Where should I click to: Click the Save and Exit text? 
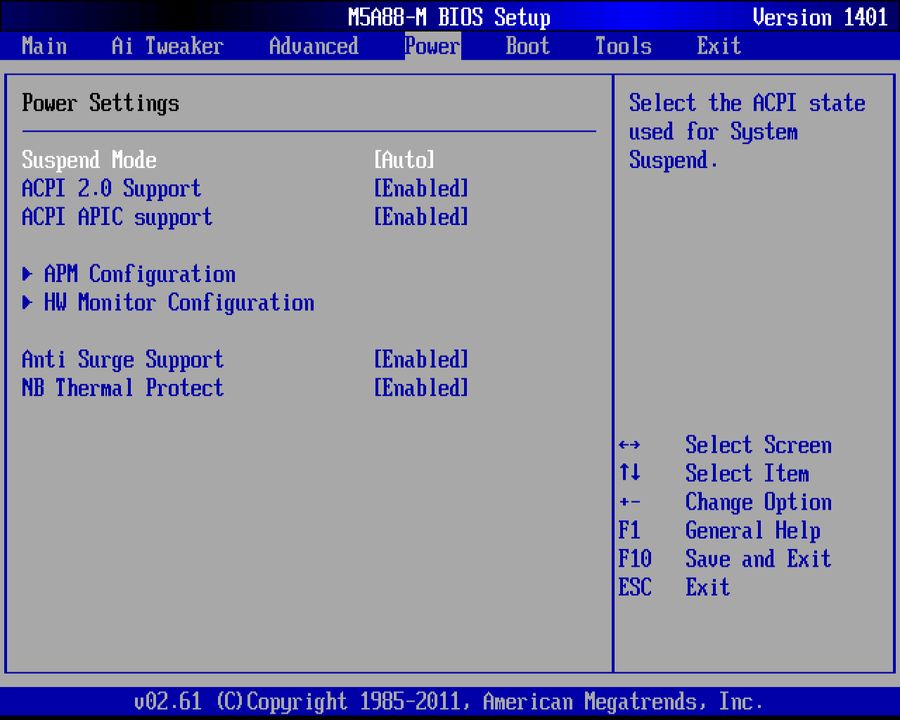pos(758,559)
